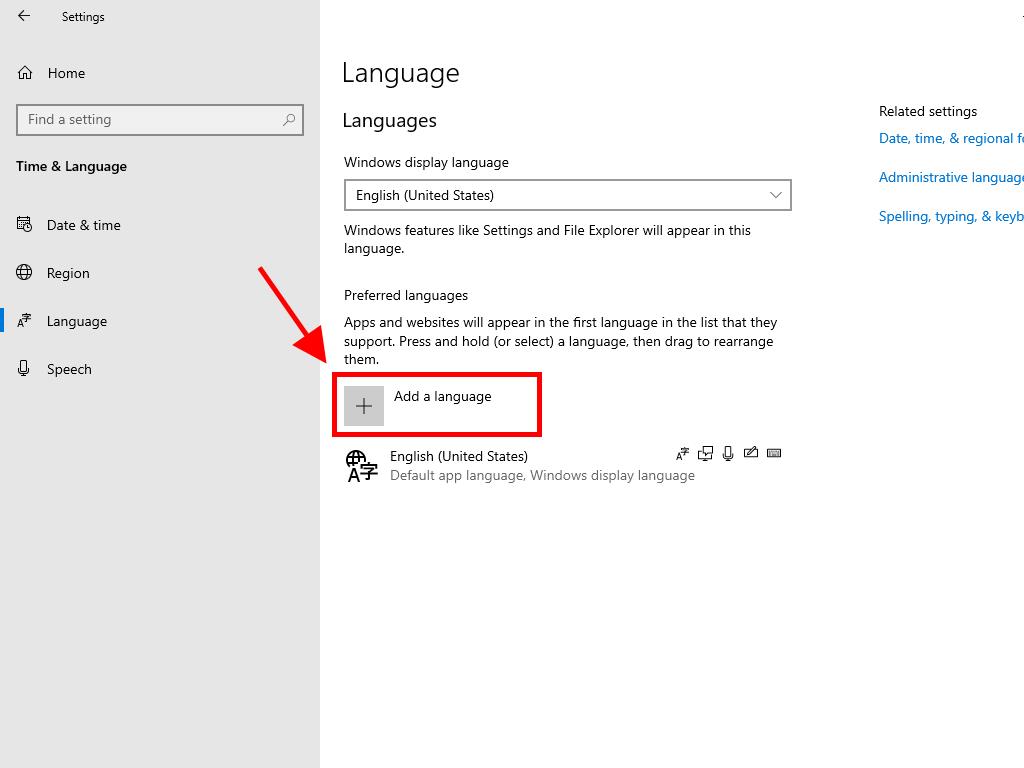
Task: Click the 'Default app language, Windows display language' text
Action: [543, 475]
